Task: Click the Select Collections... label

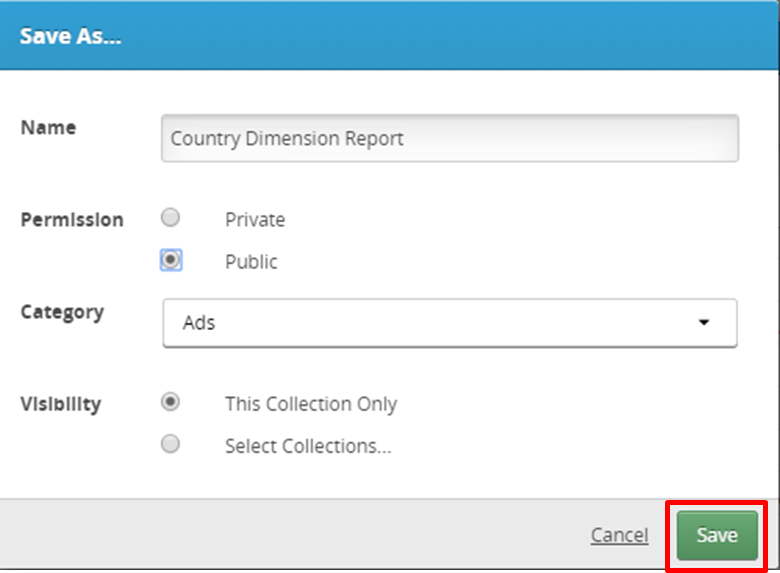Action: coord(308,446)
